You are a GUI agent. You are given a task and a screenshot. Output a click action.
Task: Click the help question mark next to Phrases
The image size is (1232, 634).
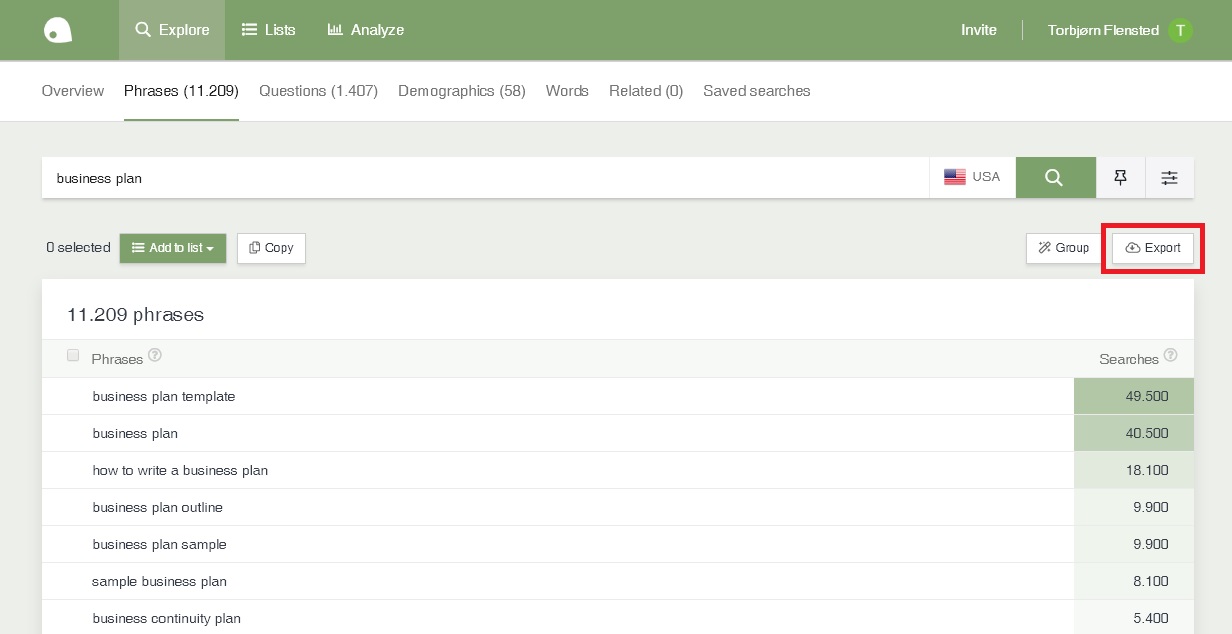click(x=155, y=354)
